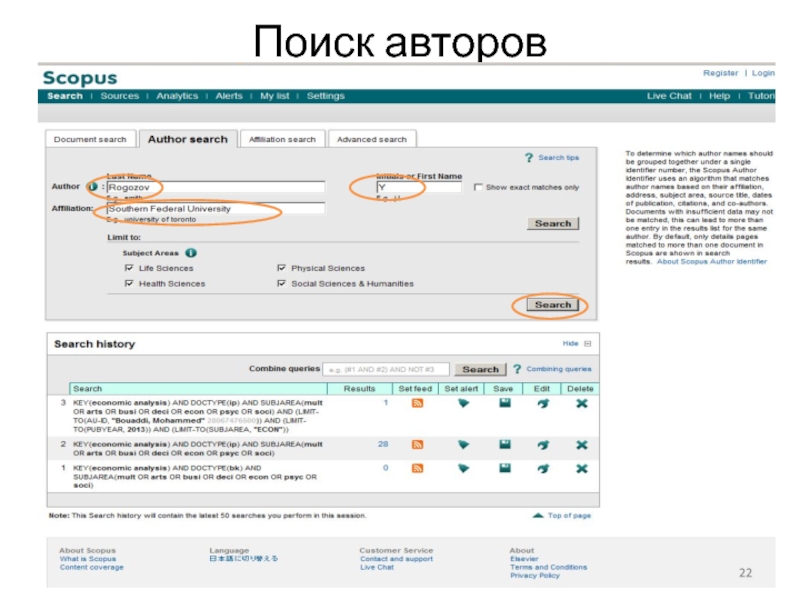
Task: Click RSS feed icon for search 1
Action: click(417, 468)
